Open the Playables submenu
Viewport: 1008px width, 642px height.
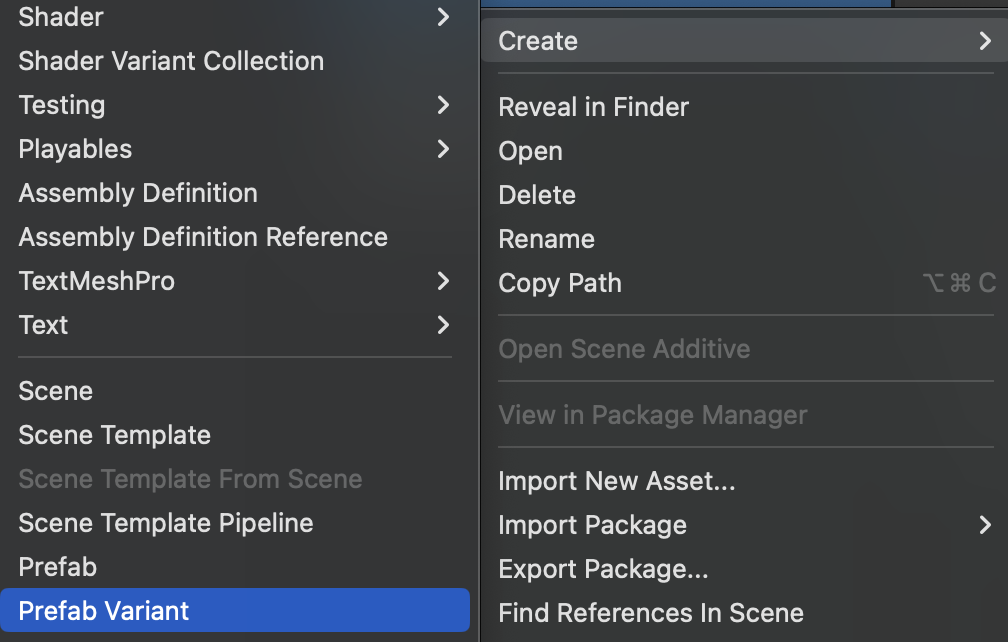click(x=75, y=149)
